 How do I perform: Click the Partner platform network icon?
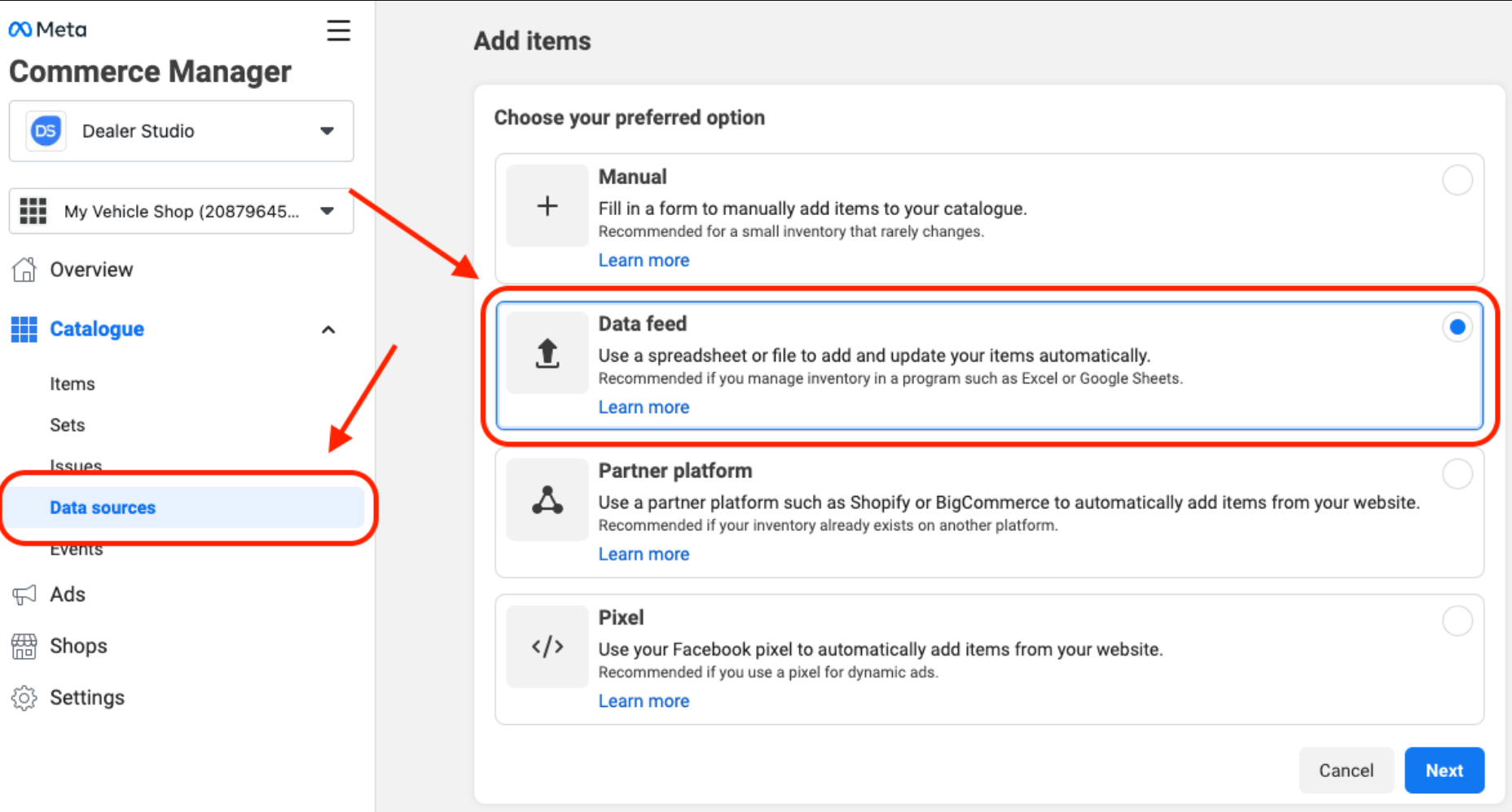tap(547, 499)
